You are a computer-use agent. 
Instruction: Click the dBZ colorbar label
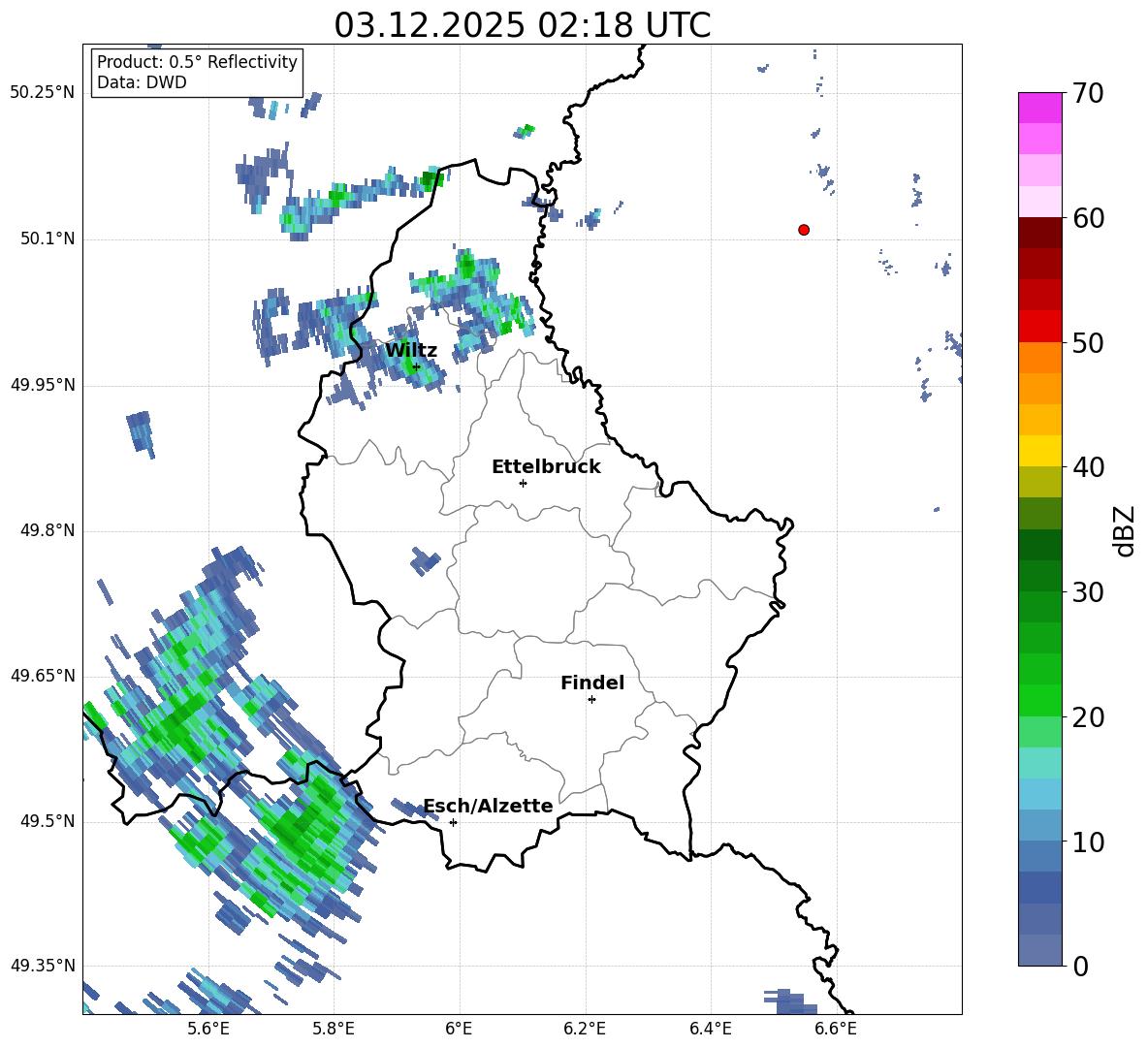pos(1126,531)
